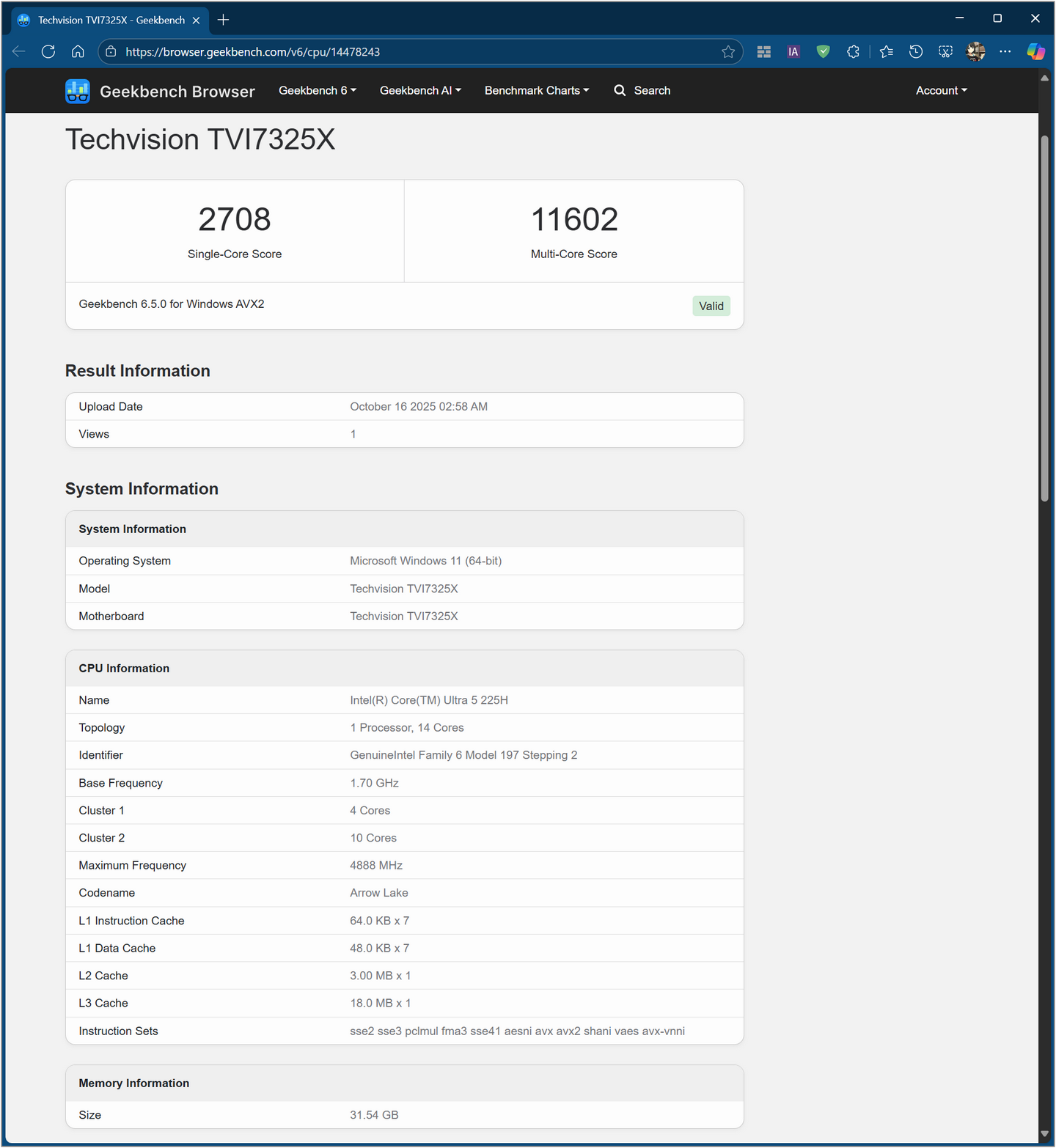Open the browser History clock icon
The height and width of the screenshot is (1148, 1056).
[x=916, y=51]
